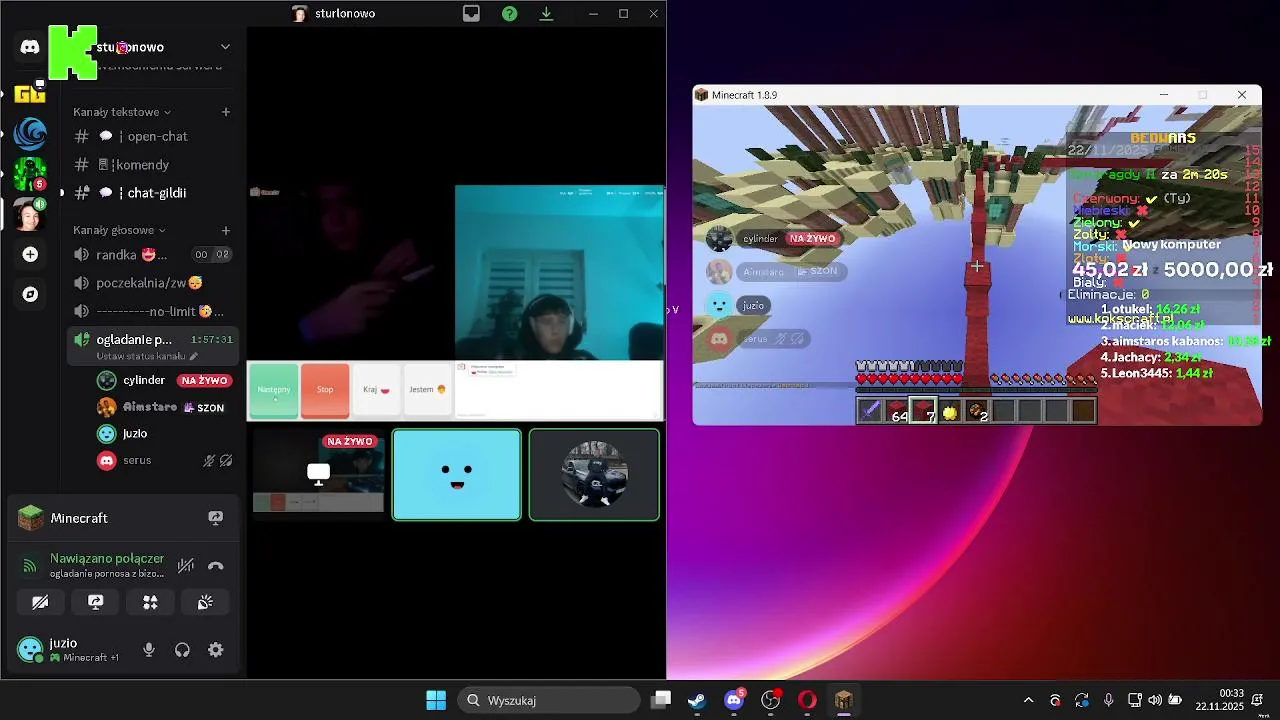Toggle microphone mute in user panel
This screenshot has height=720, width=1280.
[149, 650]
